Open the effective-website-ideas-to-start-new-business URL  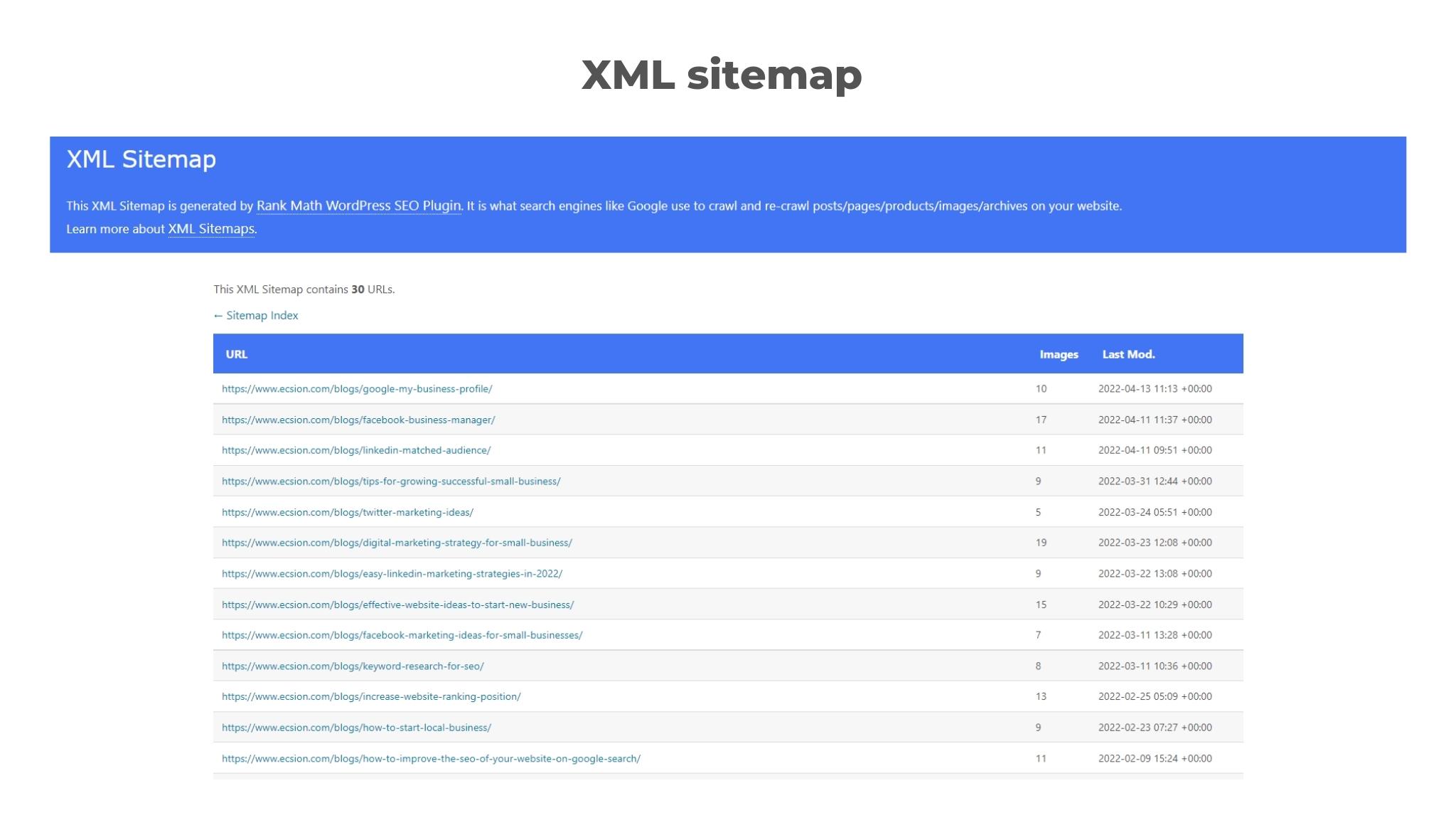tap(397, 605)
